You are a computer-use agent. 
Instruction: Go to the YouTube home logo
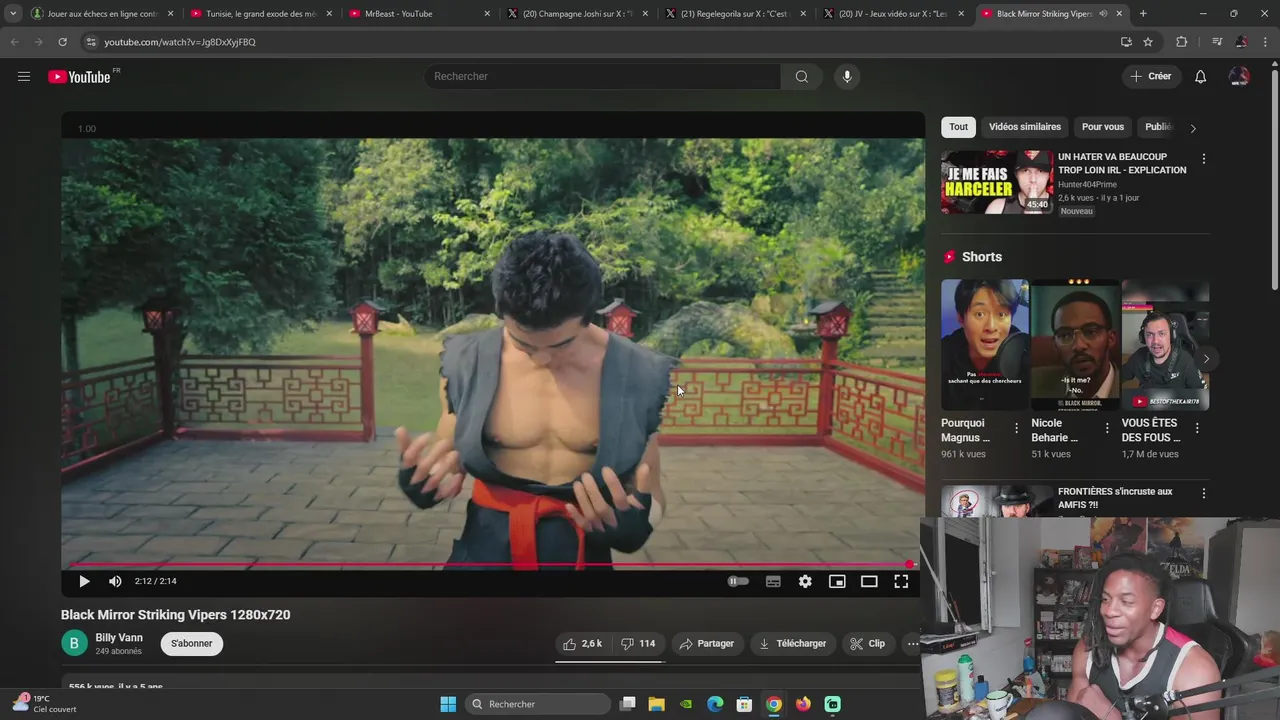(79, 77)
